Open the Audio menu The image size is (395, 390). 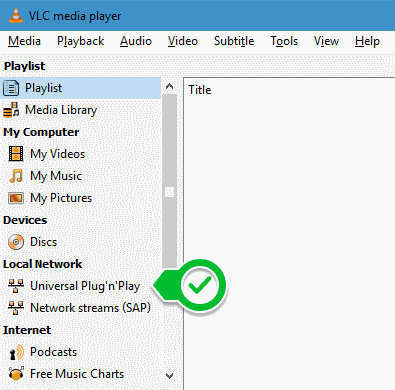coord(136,41)
